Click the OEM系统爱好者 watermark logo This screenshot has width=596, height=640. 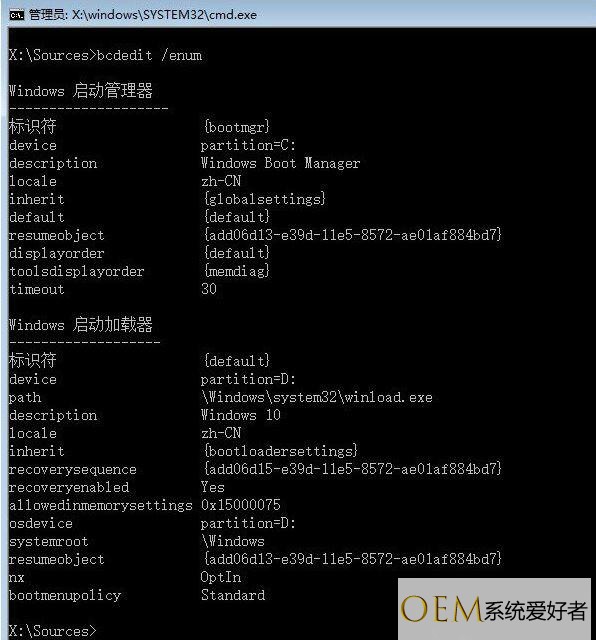[x=494, y=609]
